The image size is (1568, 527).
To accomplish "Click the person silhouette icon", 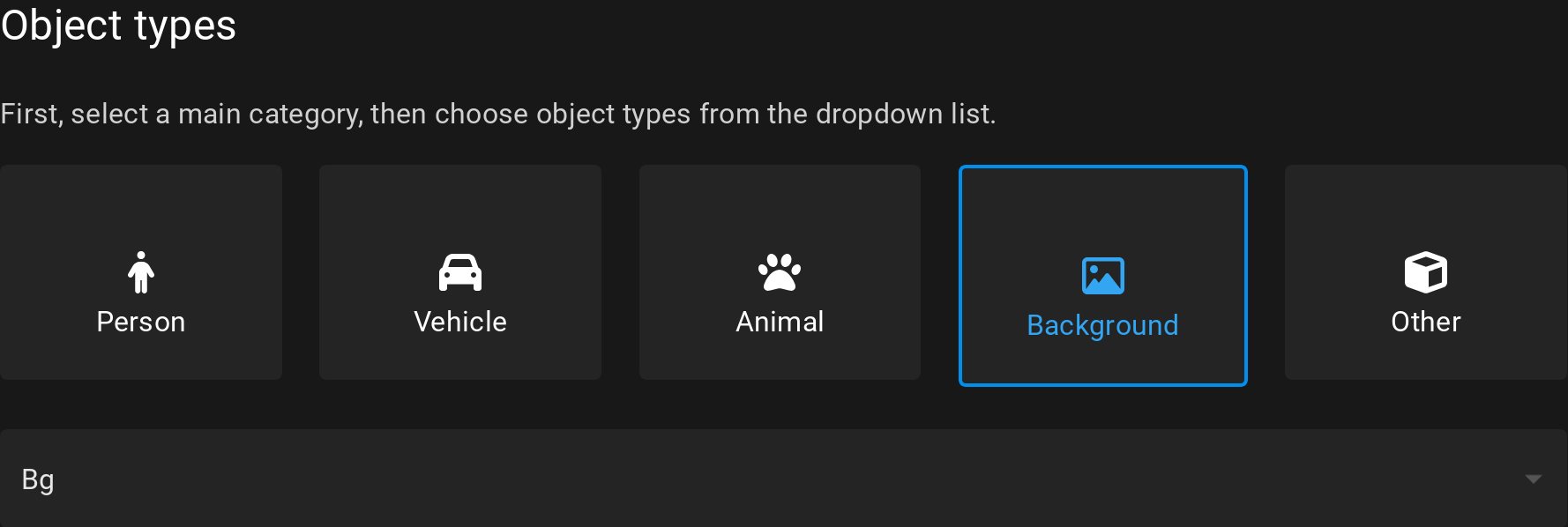I will click(141, 273).
